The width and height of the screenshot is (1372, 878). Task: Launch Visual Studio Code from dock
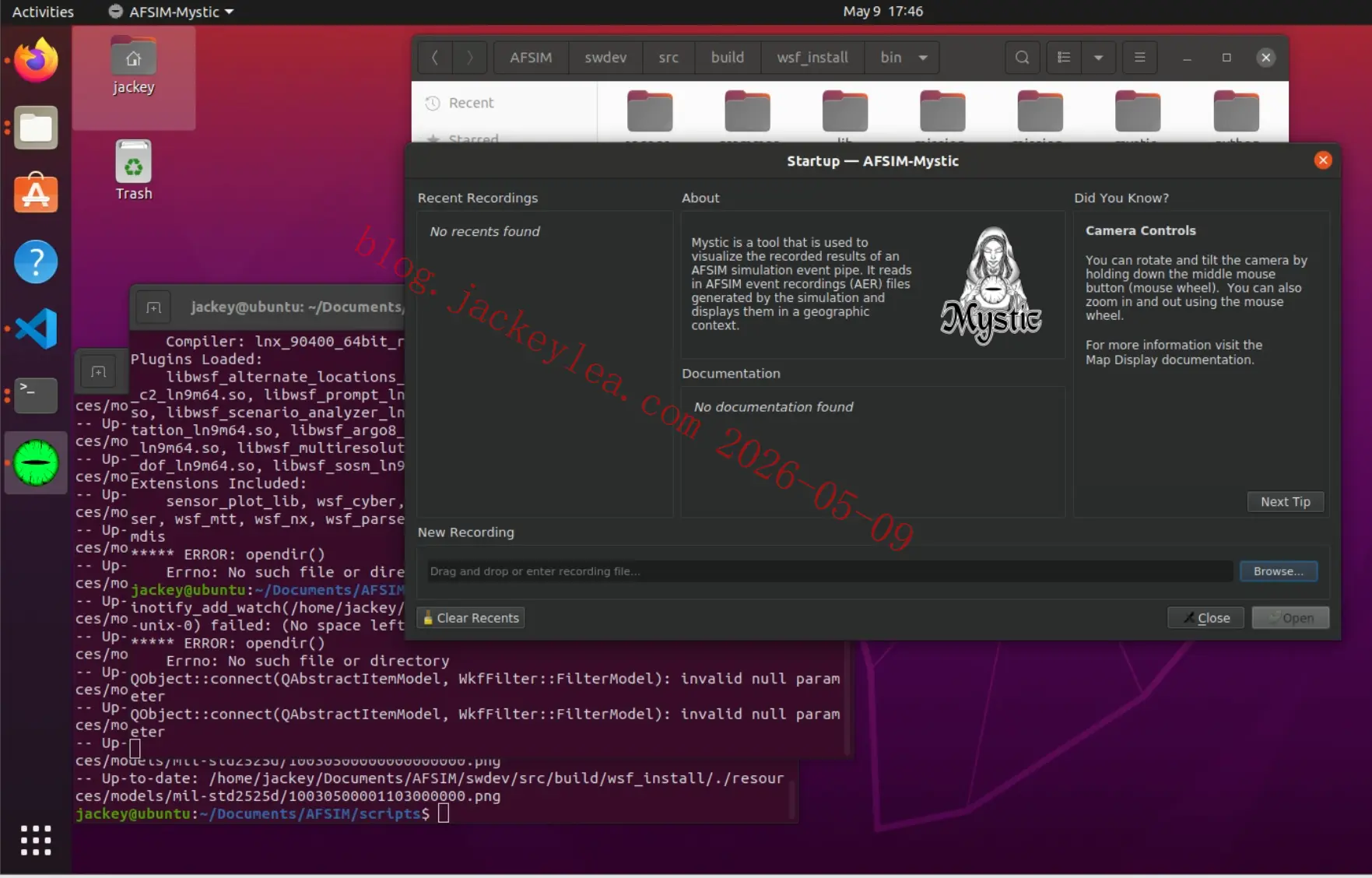pyautogui.click(x=36, y=328)
